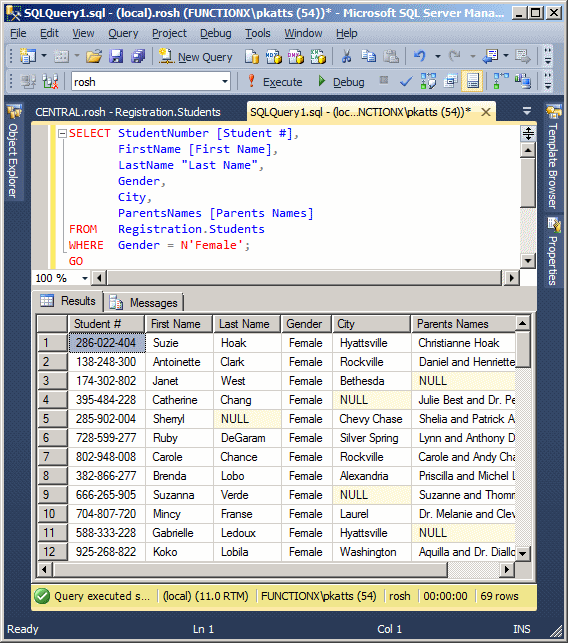568x643 pixels.
Task: Execute the current query
Action: 275,82
